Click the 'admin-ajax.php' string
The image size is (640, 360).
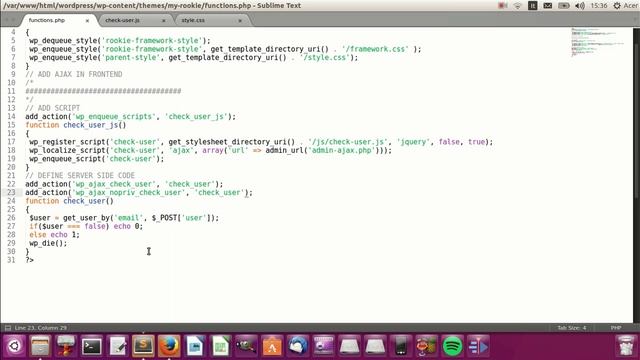coord(342,150)
